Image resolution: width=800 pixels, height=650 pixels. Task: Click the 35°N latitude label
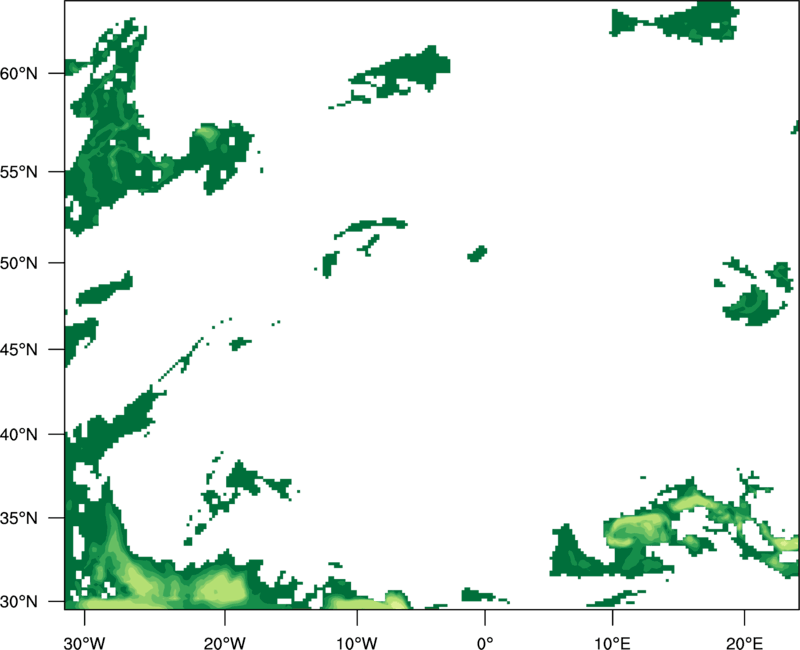19,518
